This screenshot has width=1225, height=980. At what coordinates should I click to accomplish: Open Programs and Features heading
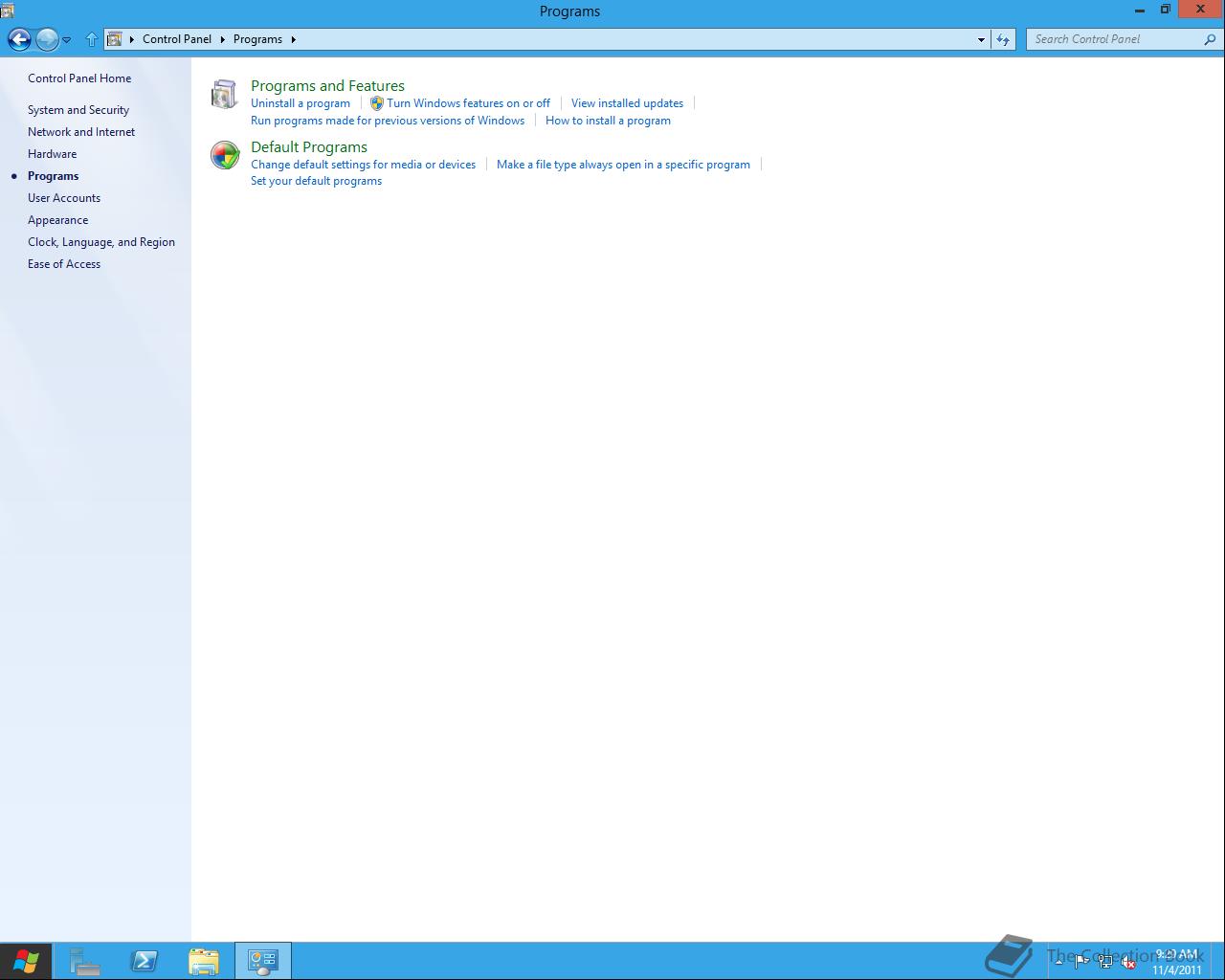(x=327, y=86)
